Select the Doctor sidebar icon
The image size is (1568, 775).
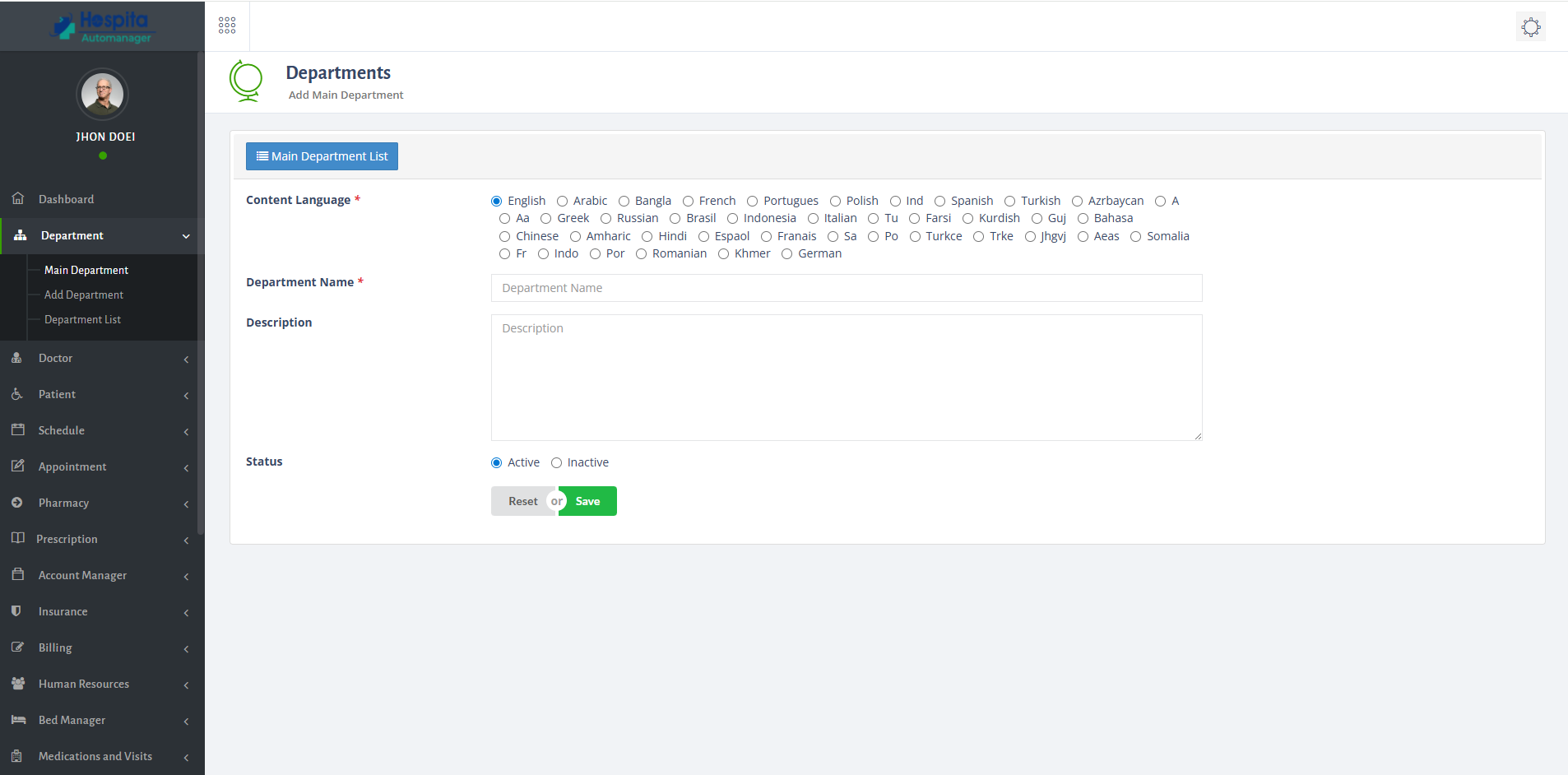[18, 358]
